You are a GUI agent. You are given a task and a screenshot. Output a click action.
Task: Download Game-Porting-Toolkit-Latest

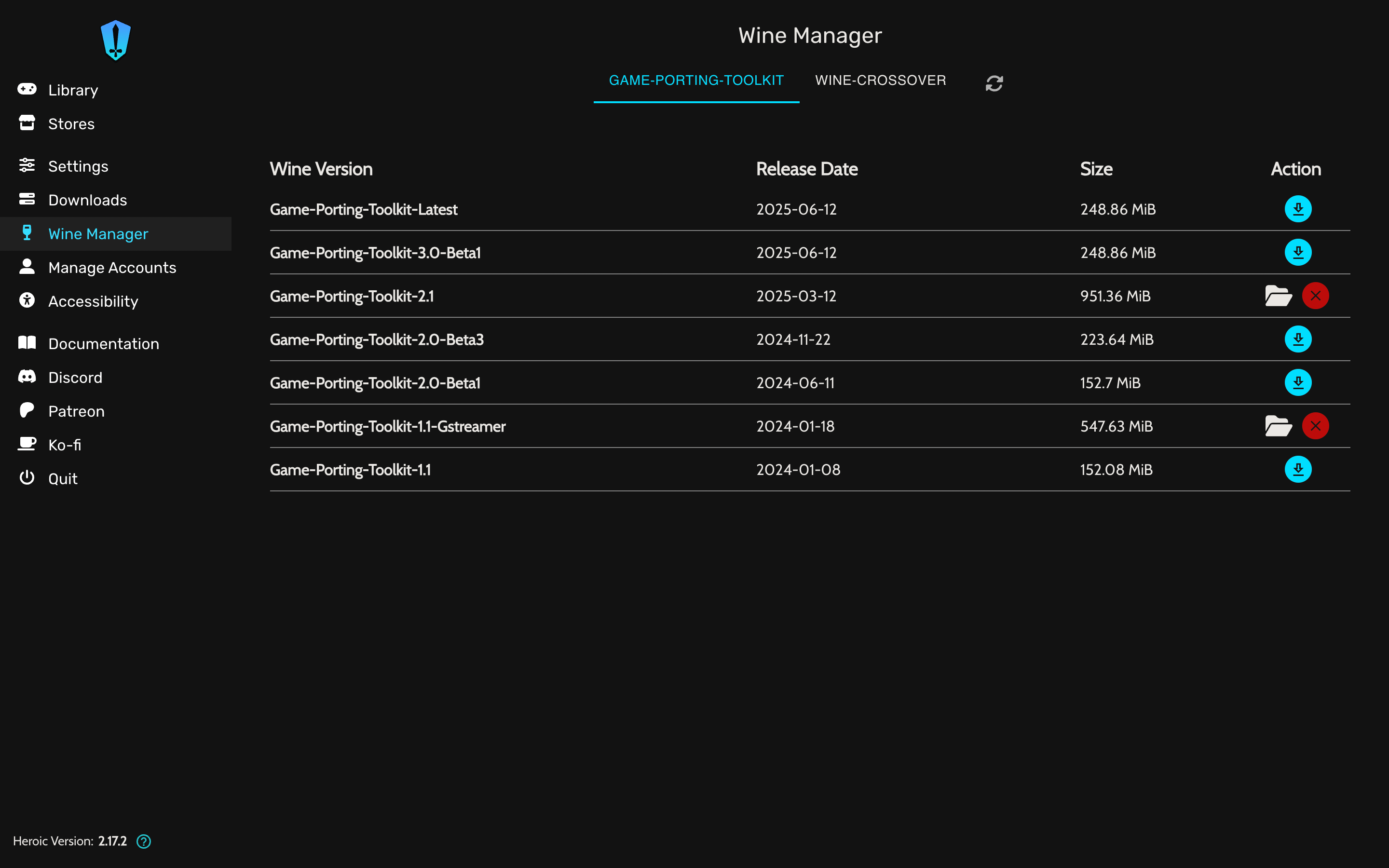[1298, 209]
